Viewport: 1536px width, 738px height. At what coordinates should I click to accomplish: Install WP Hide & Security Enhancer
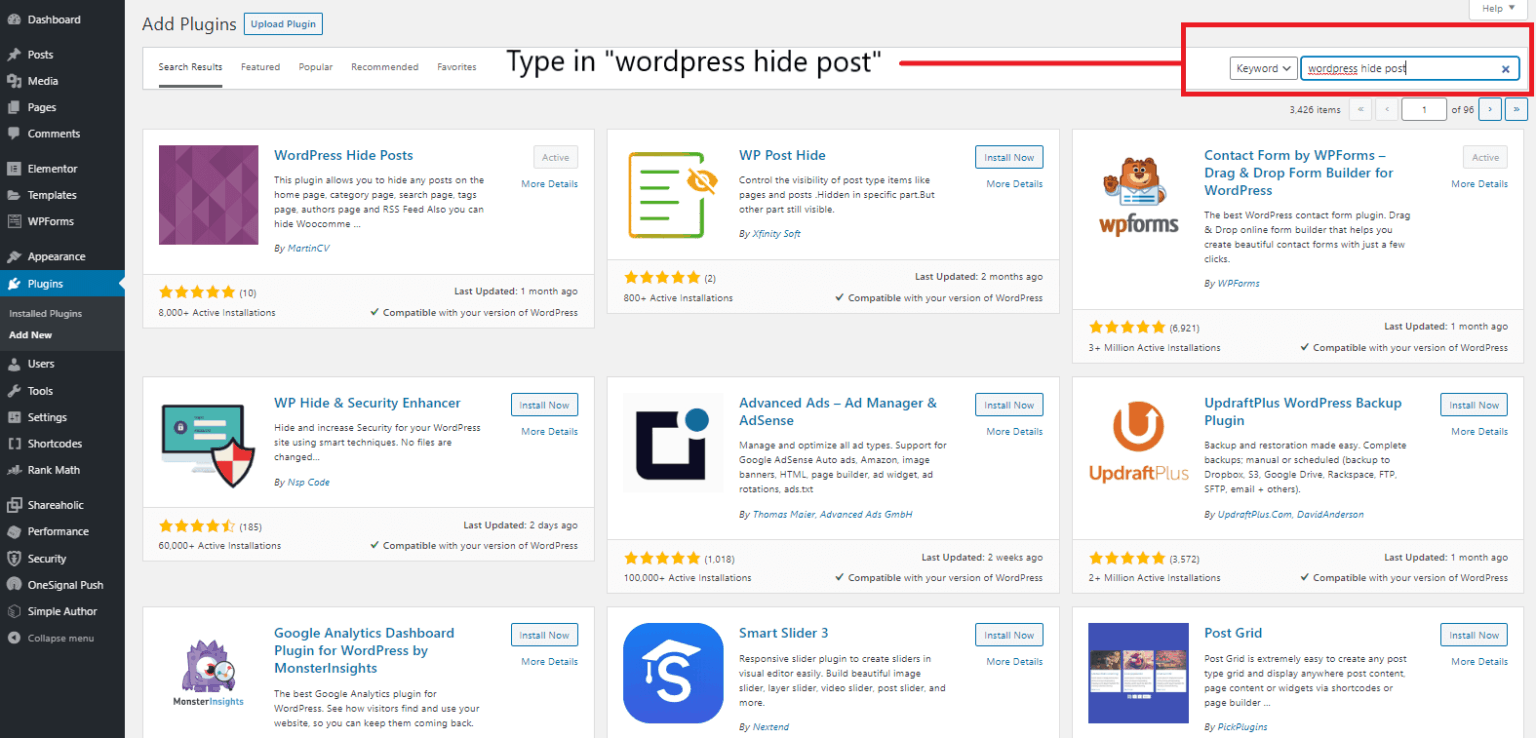point(545,405)
